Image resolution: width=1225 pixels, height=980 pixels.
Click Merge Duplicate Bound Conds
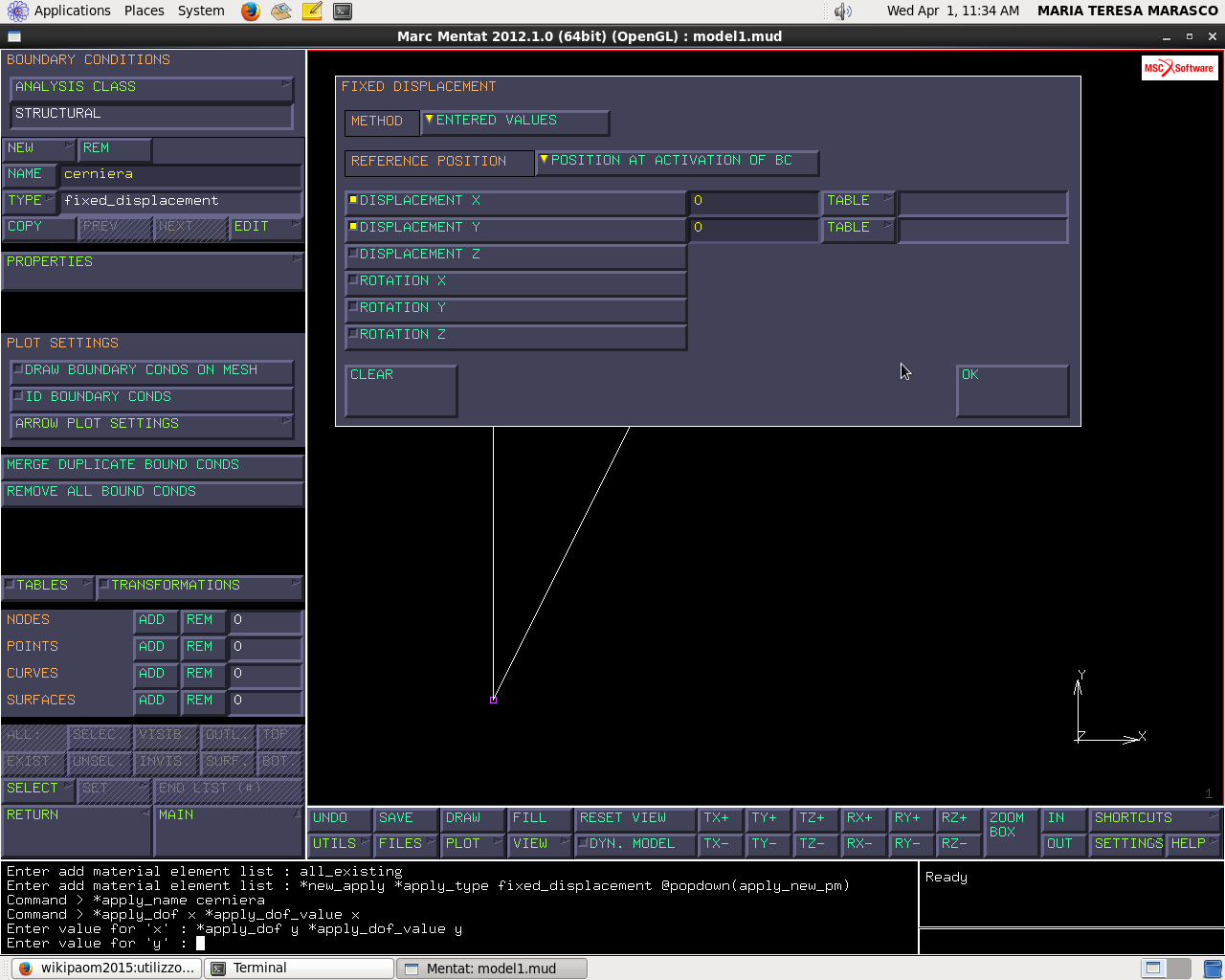pyautogui.click(x=152, y=466)
